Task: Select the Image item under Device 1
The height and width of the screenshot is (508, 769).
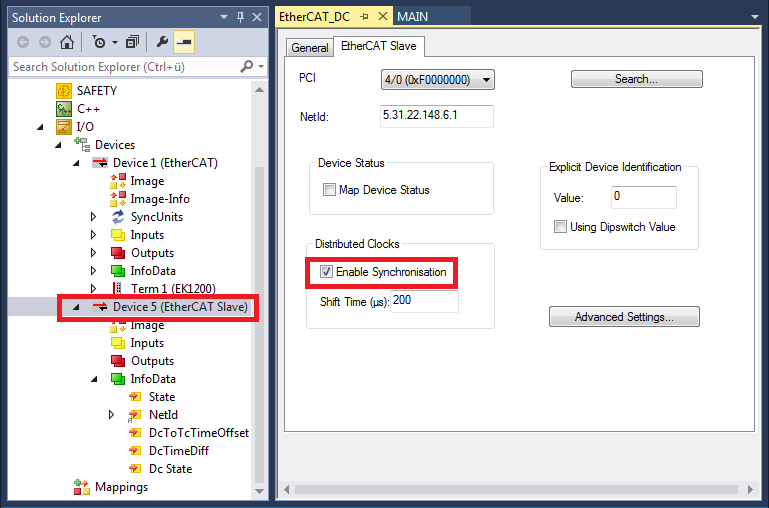Action: tap(147, 181)
